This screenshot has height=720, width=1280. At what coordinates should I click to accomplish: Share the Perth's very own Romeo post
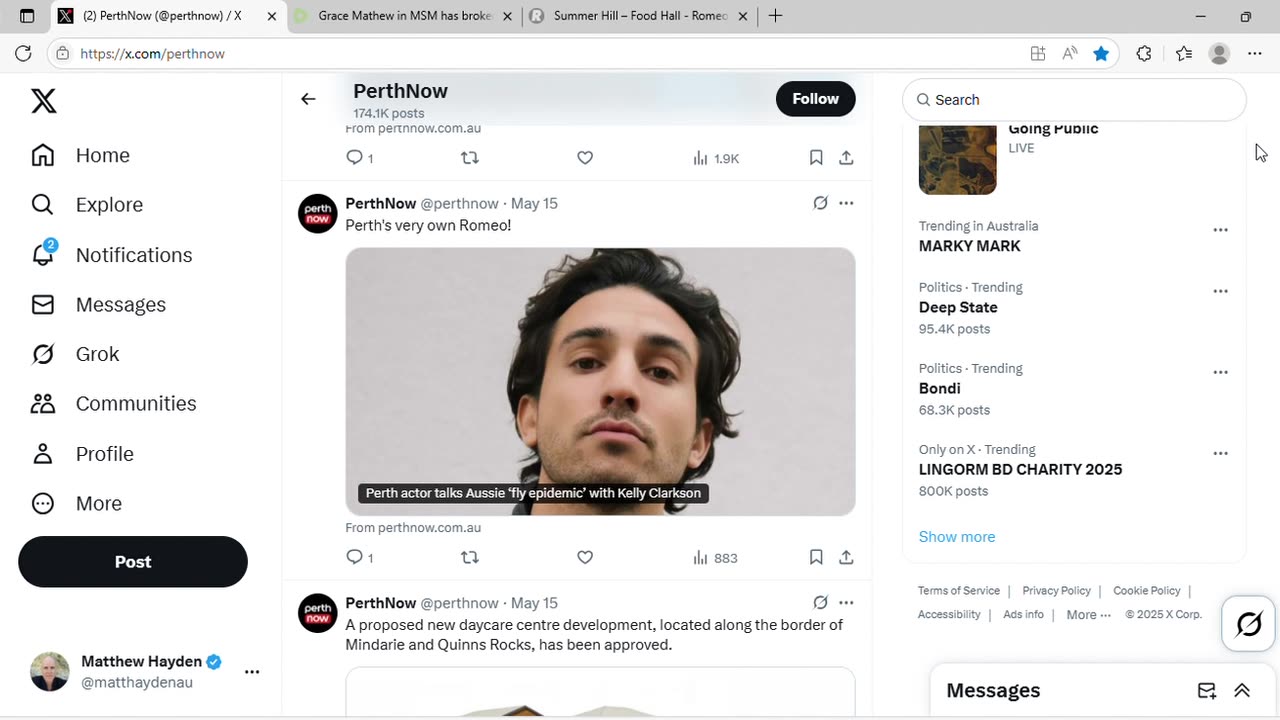pyautogui.click(x=846, y=558)
